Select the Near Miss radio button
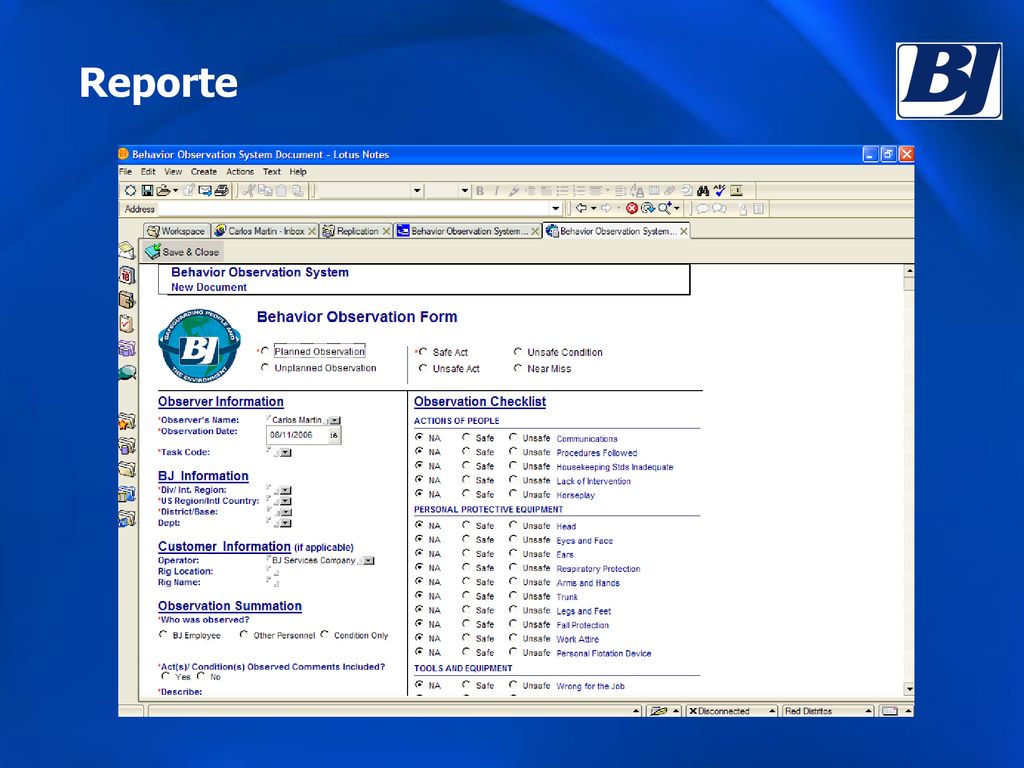The image size is (1024, 768). coord(518,368)
